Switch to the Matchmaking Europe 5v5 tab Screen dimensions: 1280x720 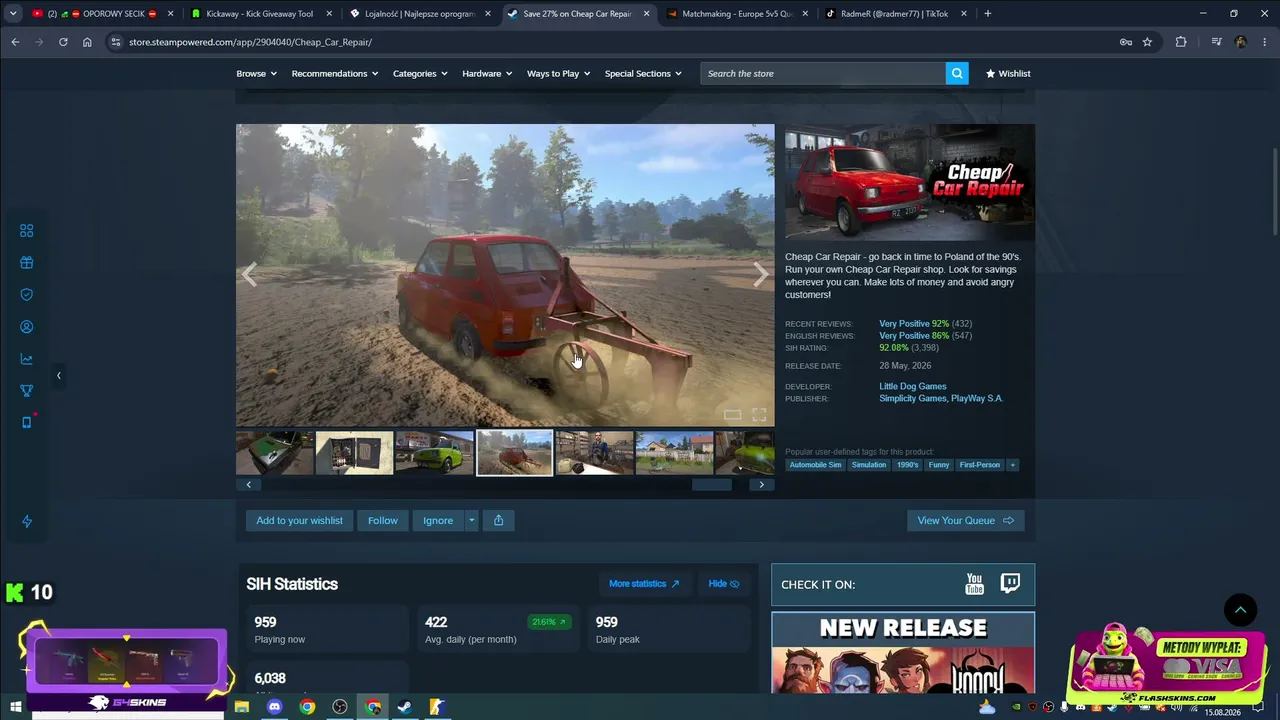point(736,14)
